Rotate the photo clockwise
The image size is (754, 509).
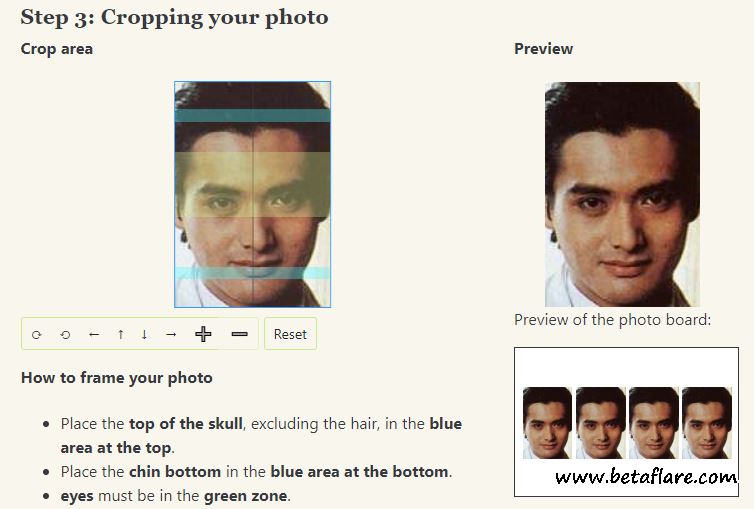coord(37,335)
